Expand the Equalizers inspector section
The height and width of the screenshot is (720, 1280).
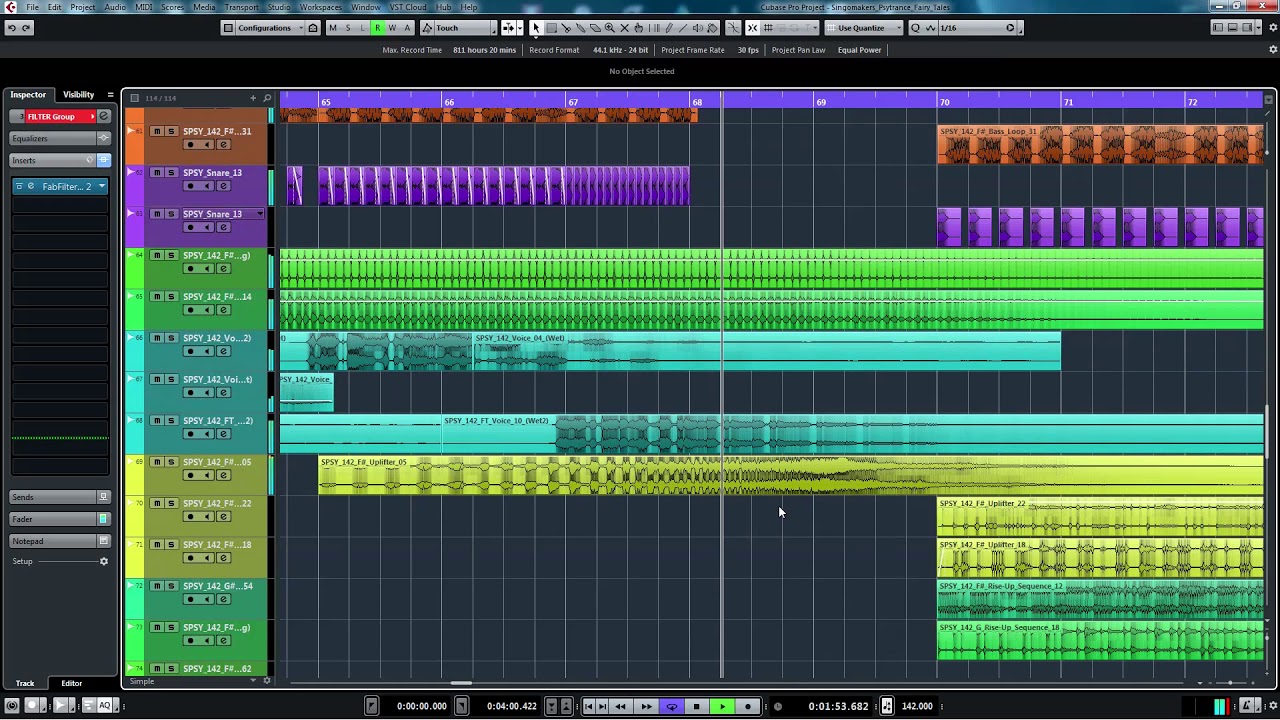tap(60, 138)
